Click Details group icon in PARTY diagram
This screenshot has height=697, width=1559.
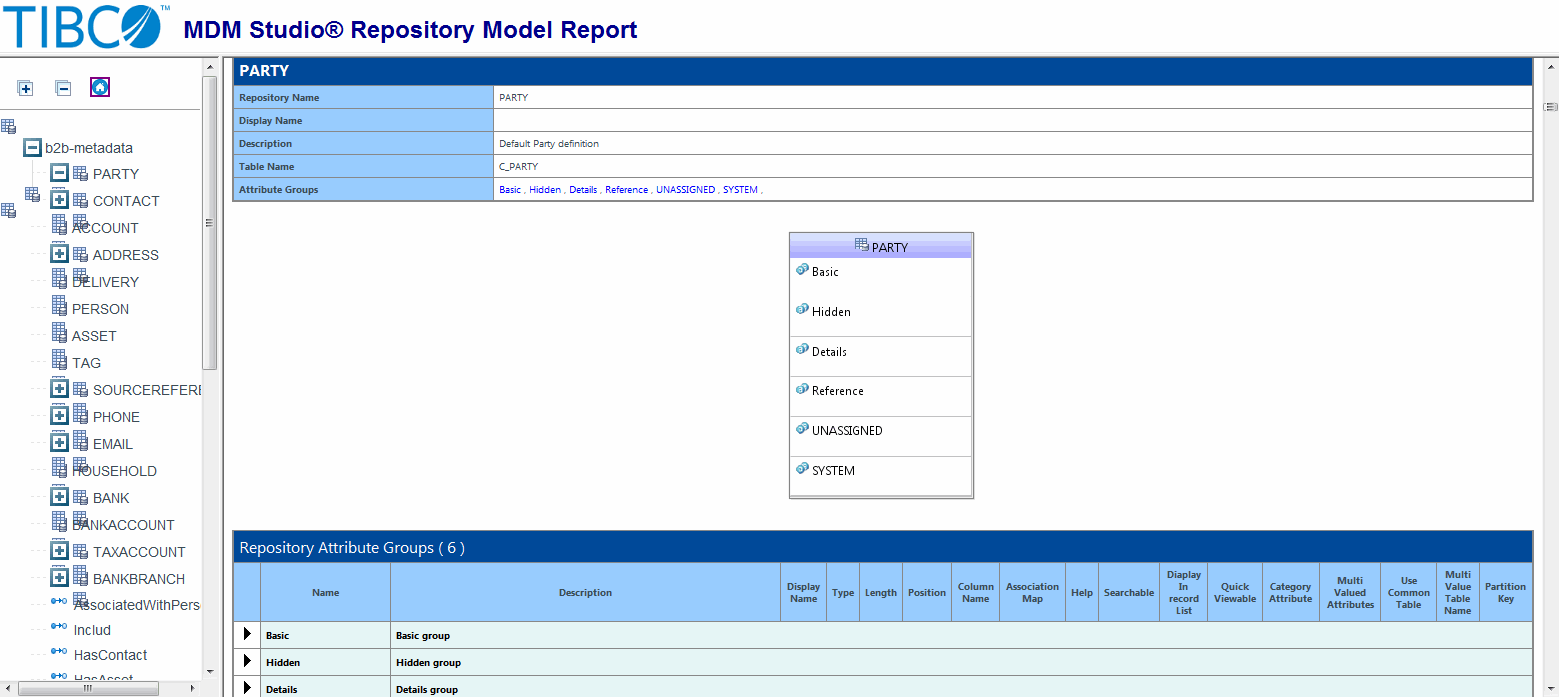click(802, 350)
